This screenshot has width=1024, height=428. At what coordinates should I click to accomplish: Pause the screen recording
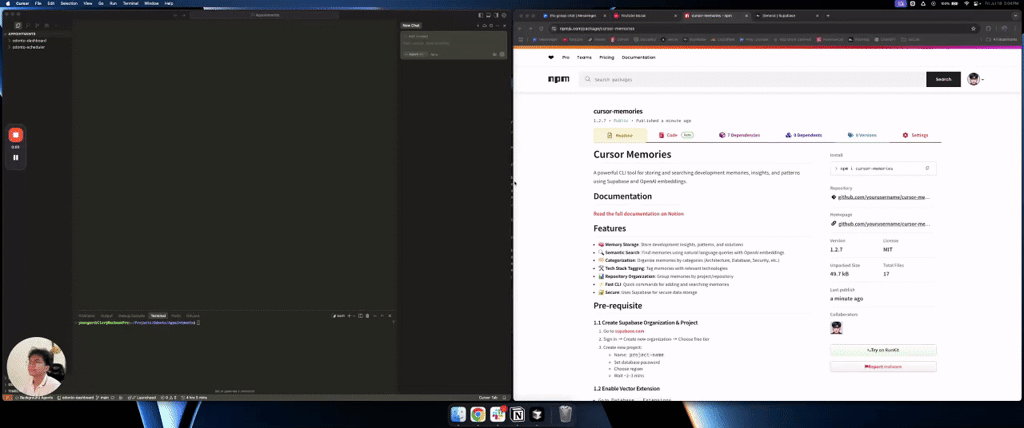15,157
